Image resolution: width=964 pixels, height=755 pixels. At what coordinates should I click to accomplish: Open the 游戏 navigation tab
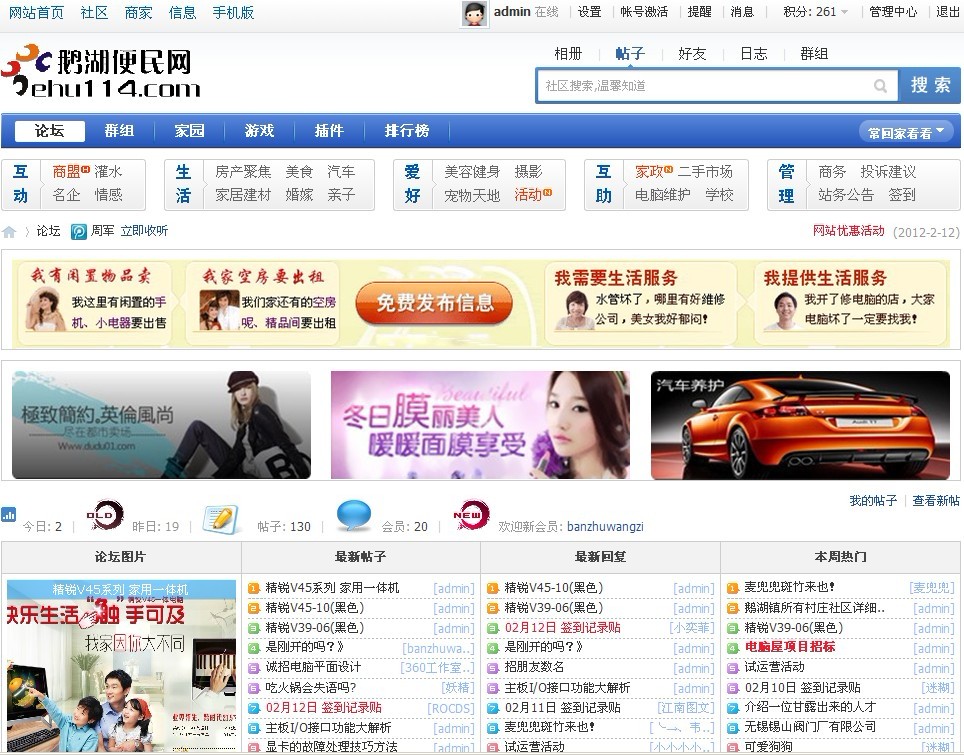tap(259, 130)
